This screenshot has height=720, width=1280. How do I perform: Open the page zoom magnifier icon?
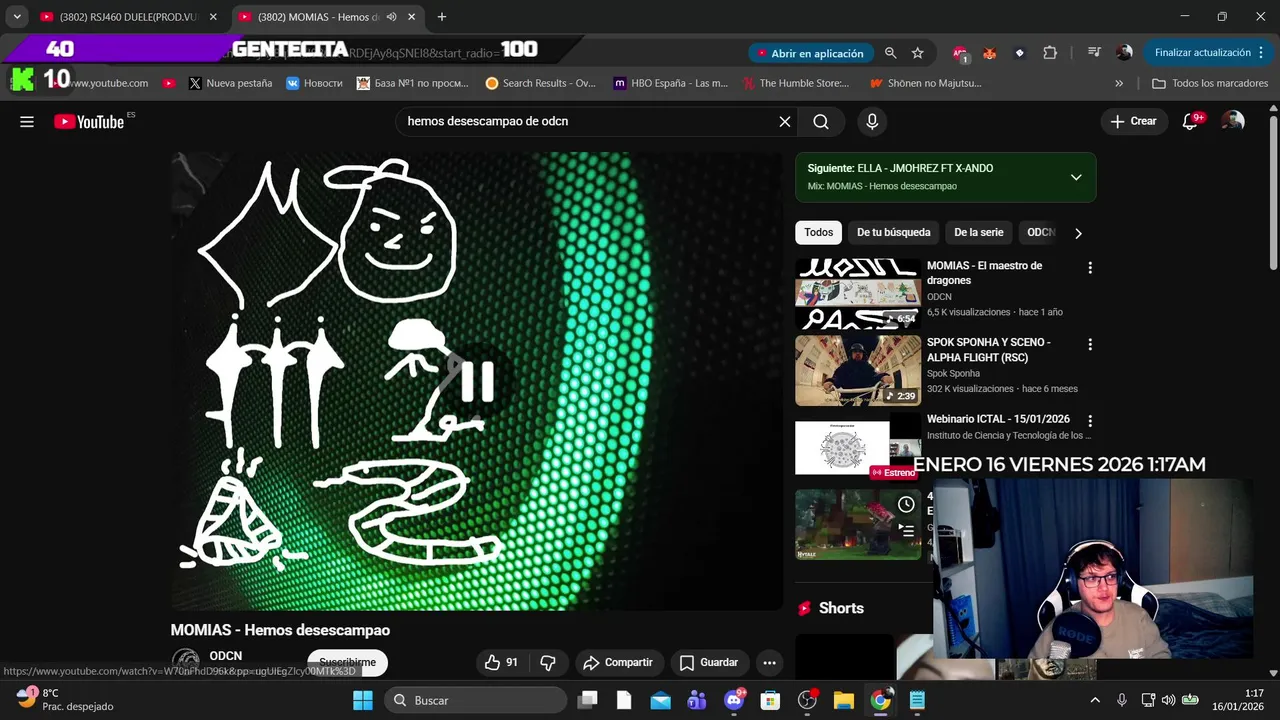(890, 53)
